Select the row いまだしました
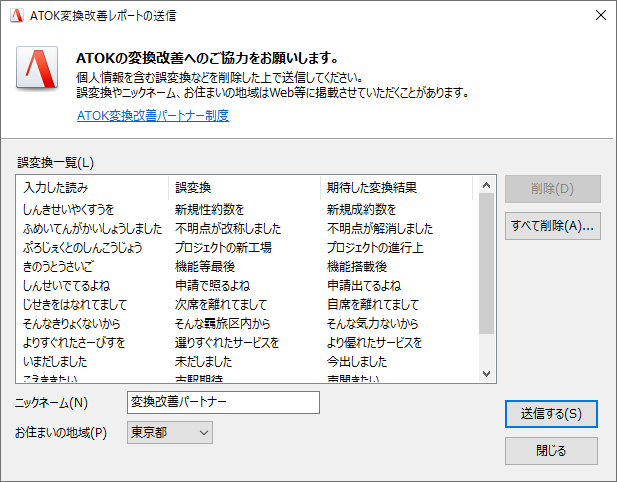The image size is (617, 482). pos(247,362)
